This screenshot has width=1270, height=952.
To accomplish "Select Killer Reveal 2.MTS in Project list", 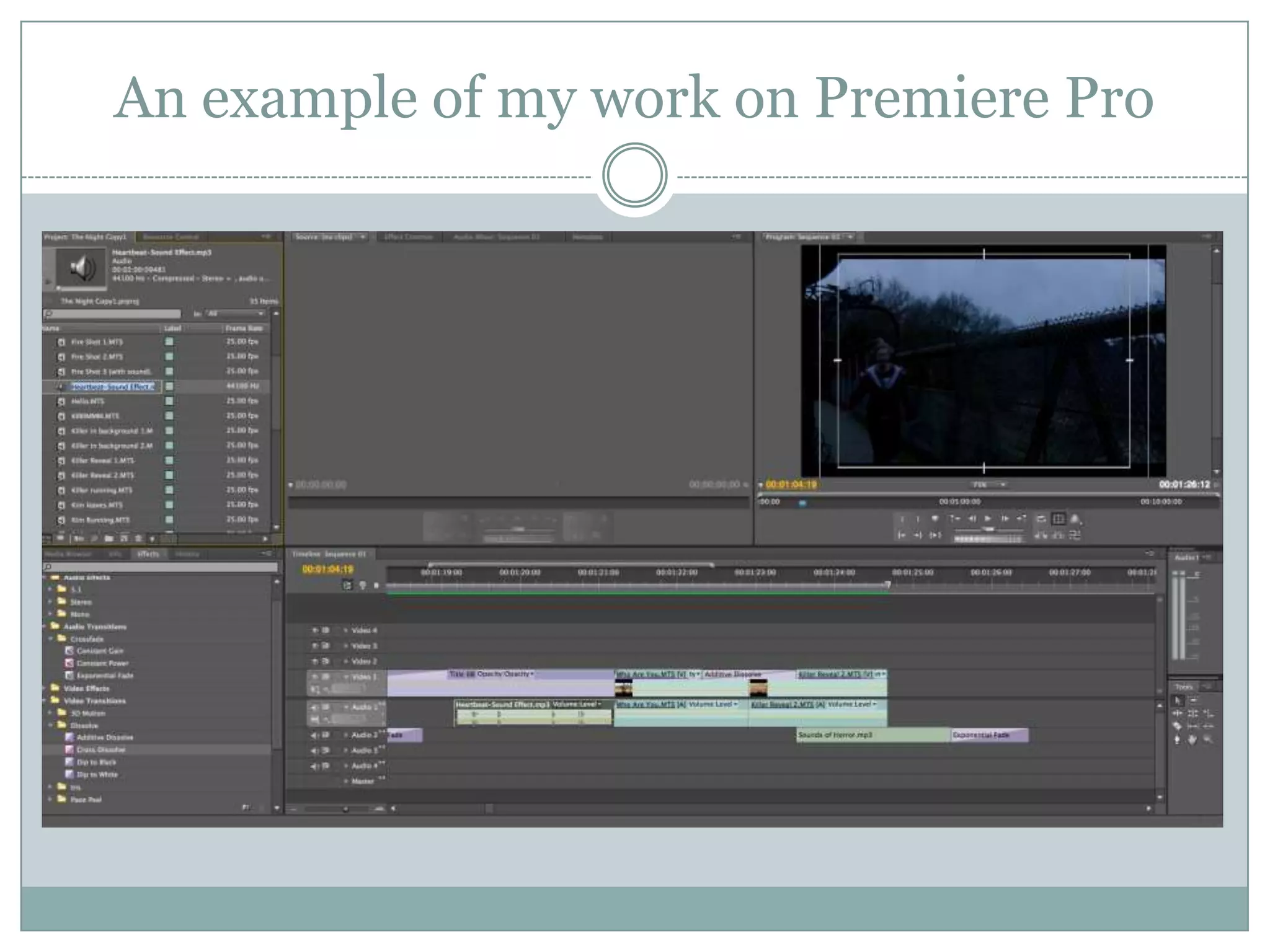I will tap(102, 475).
